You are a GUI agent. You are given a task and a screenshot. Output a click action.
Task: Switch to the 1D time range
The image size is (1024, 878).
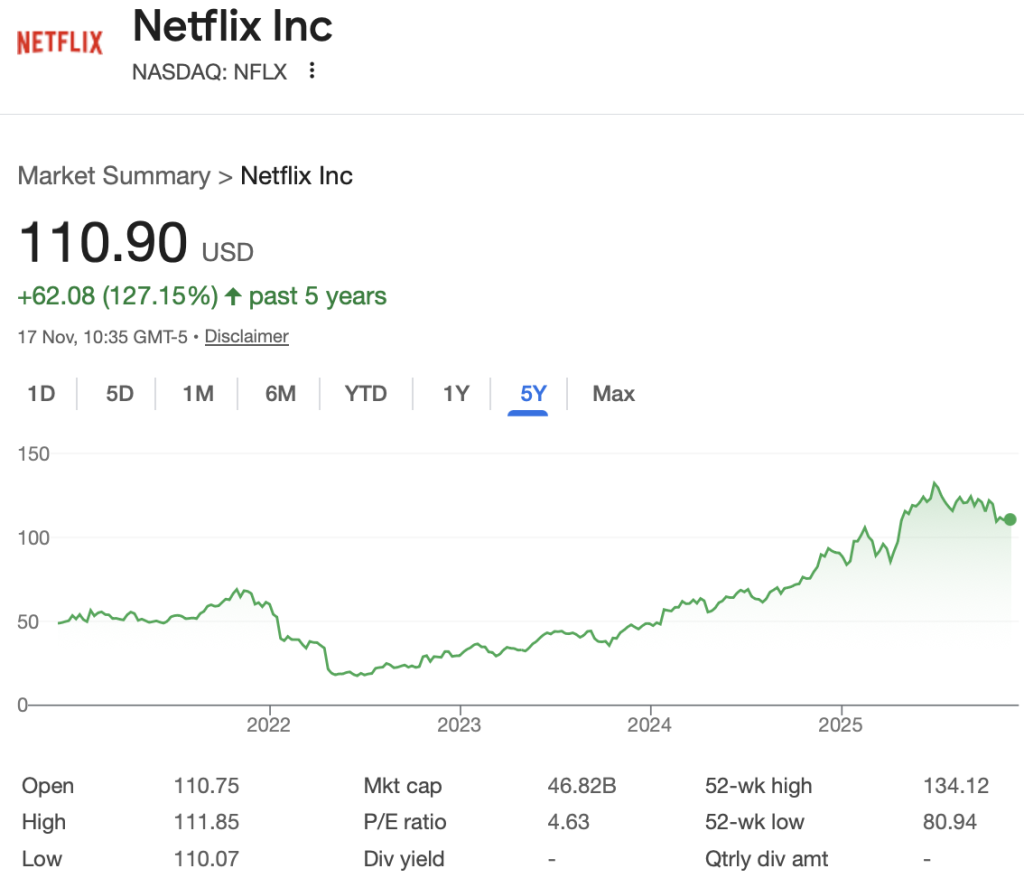[41, 393]
